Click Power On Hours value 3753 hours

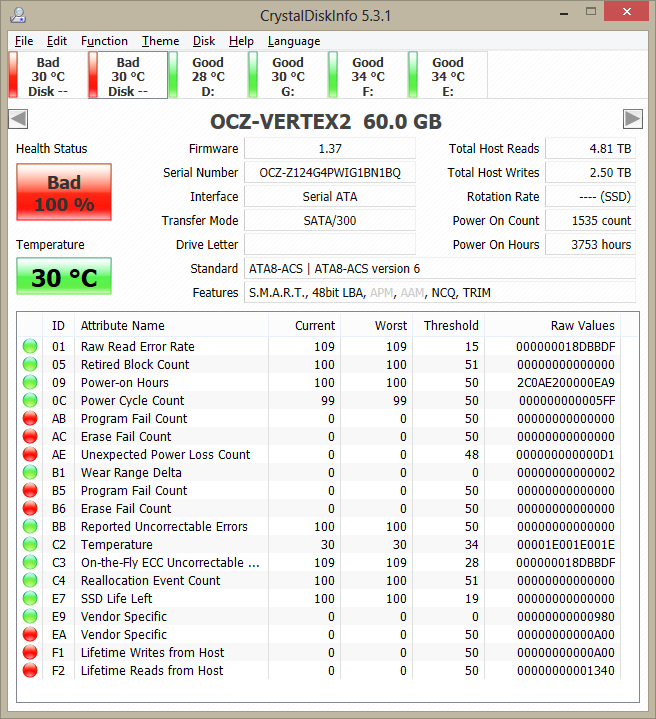590,244
